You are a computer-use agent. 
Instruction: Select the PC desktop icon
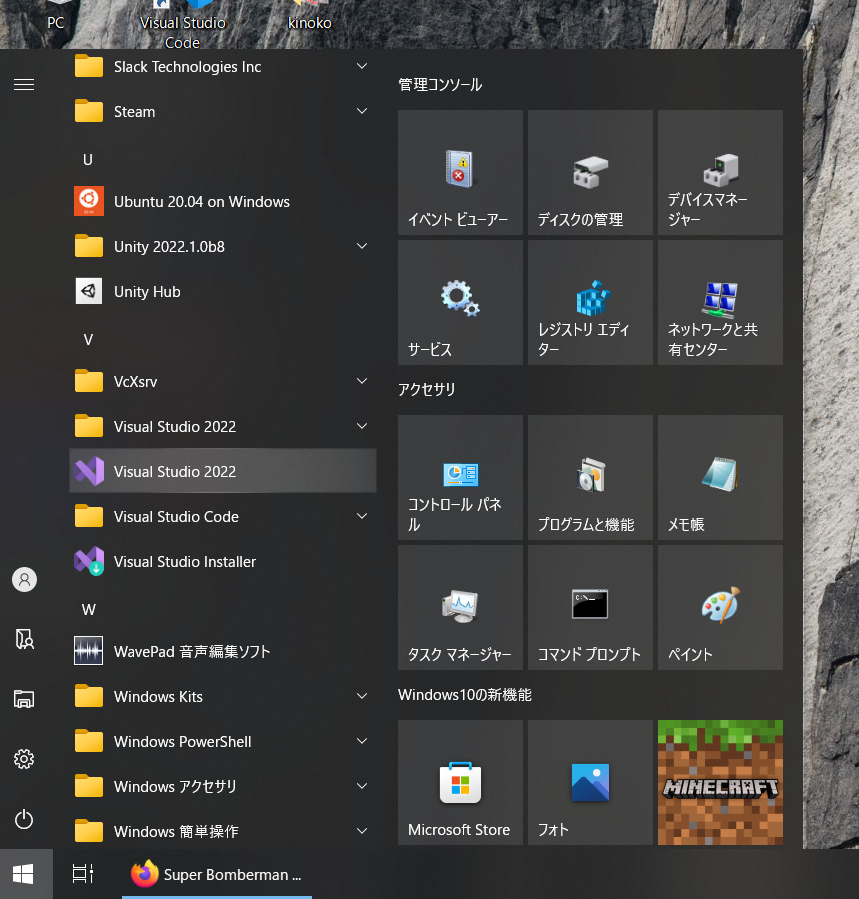(56, 16)
